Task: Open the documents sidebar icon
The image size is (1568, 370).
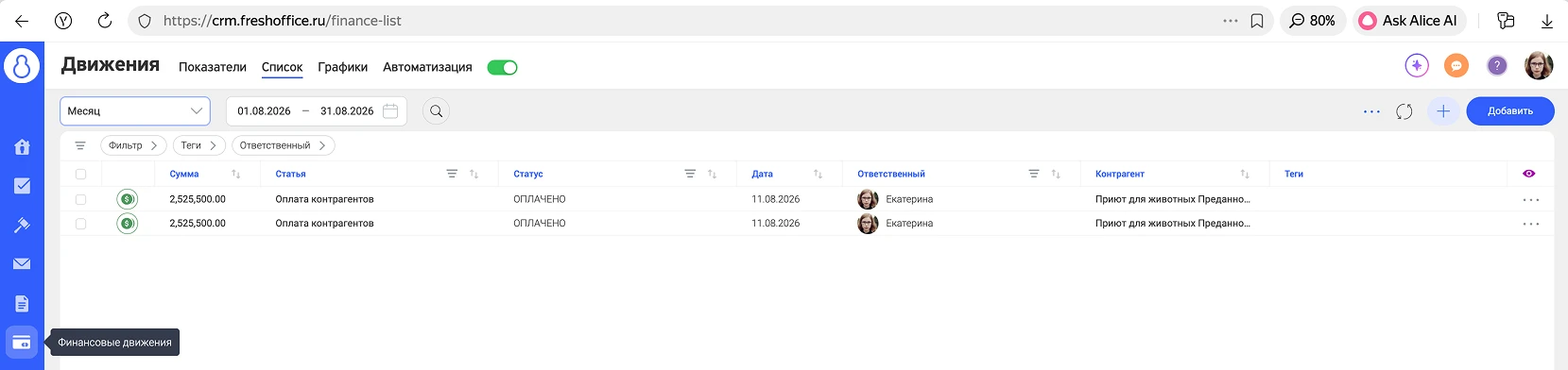Action: click(x=22, y=303)
